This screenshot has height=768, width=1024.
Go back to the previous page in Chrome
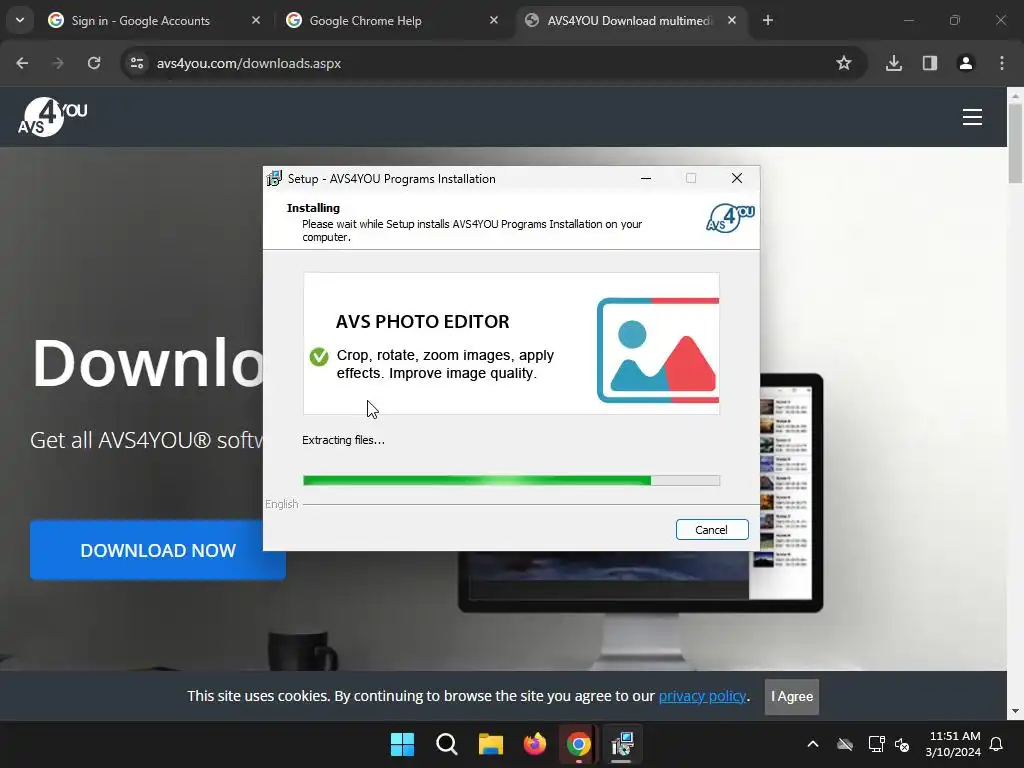coord(22,63)
